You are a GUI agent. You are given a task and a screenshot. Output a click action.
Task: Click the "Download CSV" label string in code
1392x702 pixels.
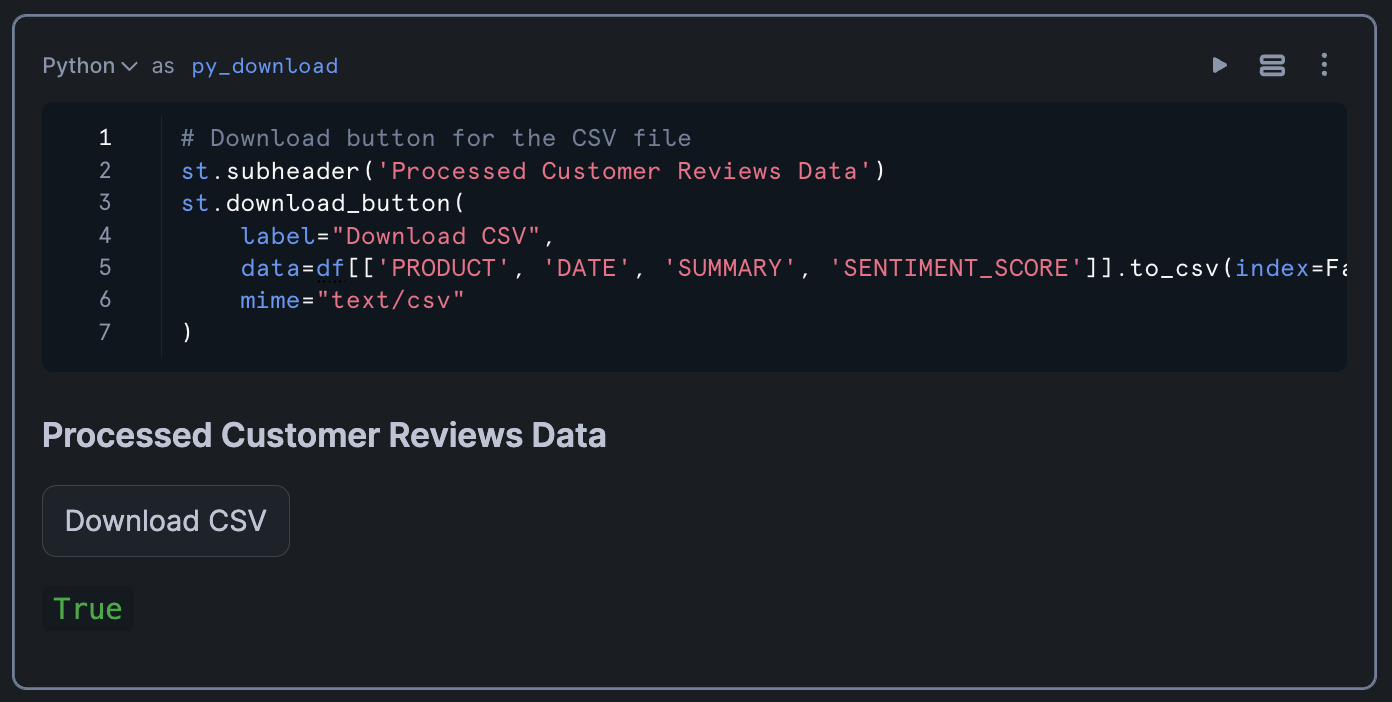tap(435, 236)
